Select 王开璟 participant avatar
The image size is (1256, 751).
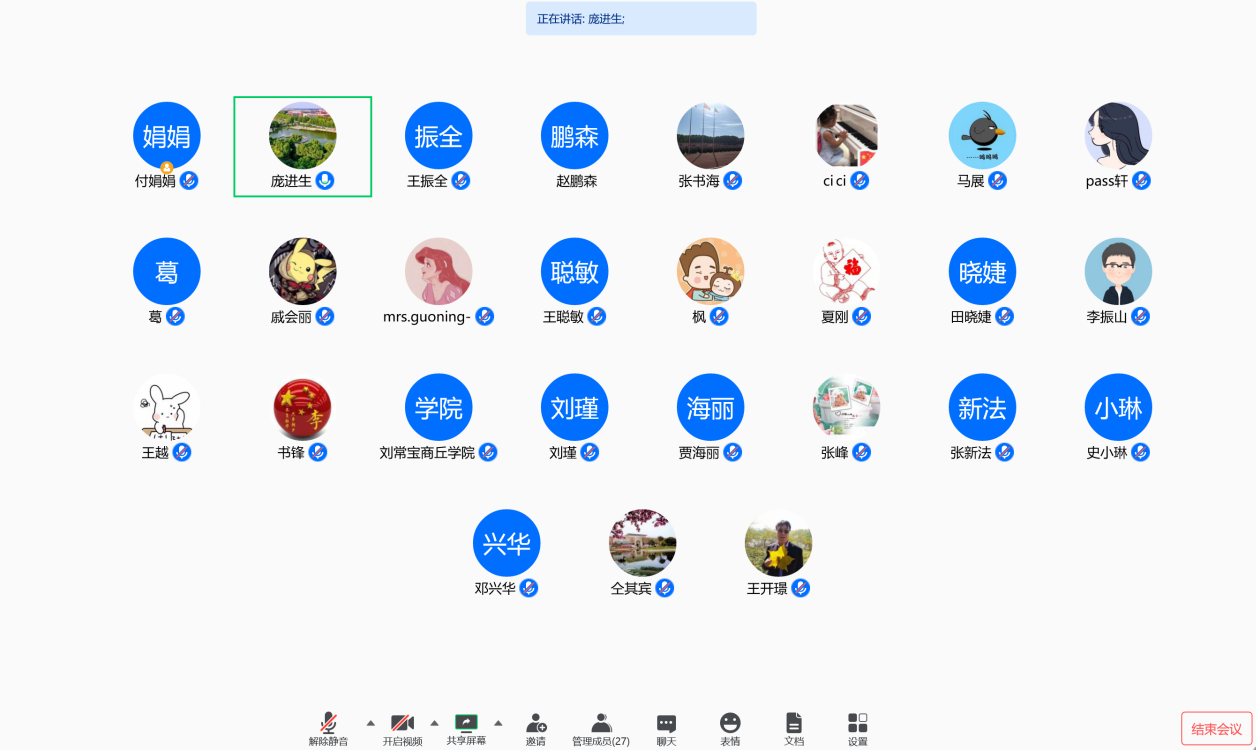point(778,543)
